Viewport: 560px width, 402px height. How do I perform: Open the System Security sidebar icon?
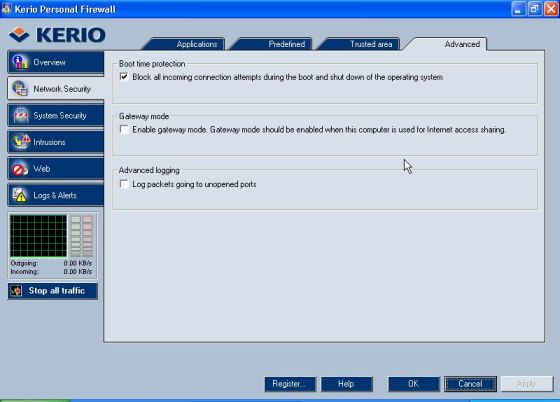pyautogui.click(x=21, y=115)
